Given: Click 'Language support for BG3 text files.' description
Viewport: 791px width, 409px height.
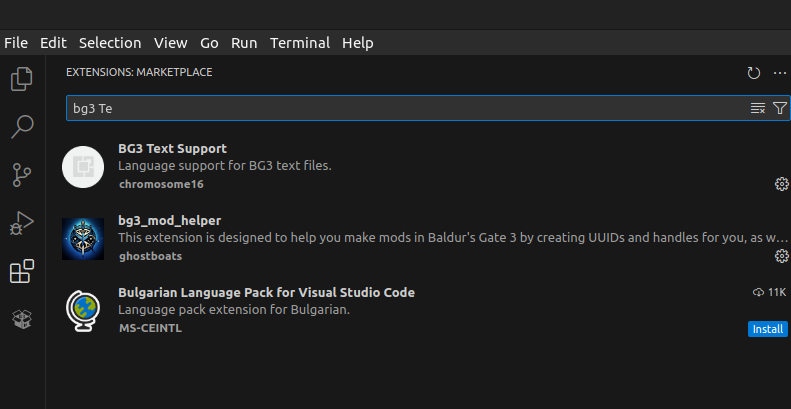Looking at the screenshot, I should (224, 166).
